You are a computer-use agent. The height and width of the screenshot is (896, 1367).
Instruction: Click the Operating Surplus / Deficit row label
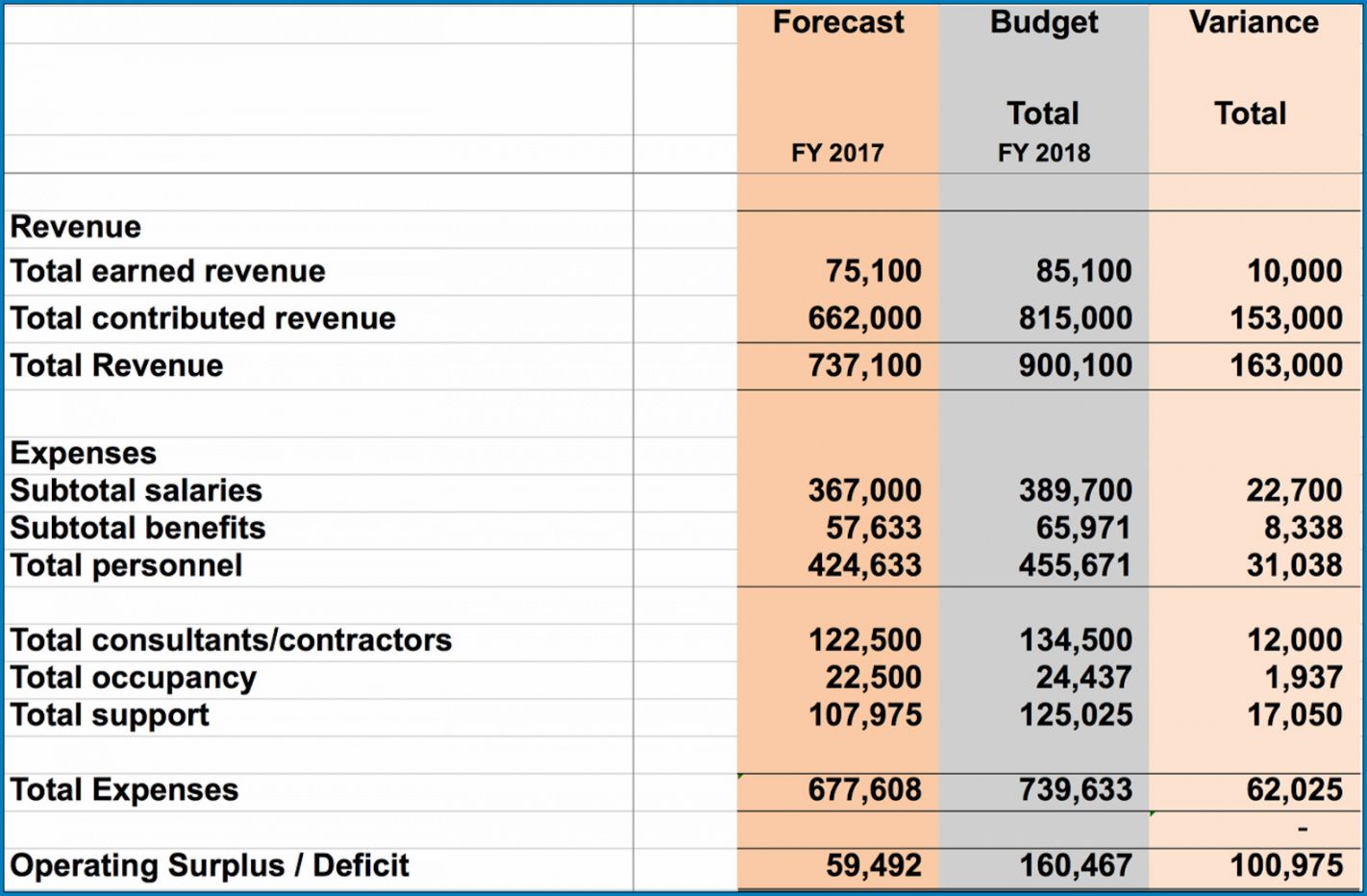[x=210, y=865]
